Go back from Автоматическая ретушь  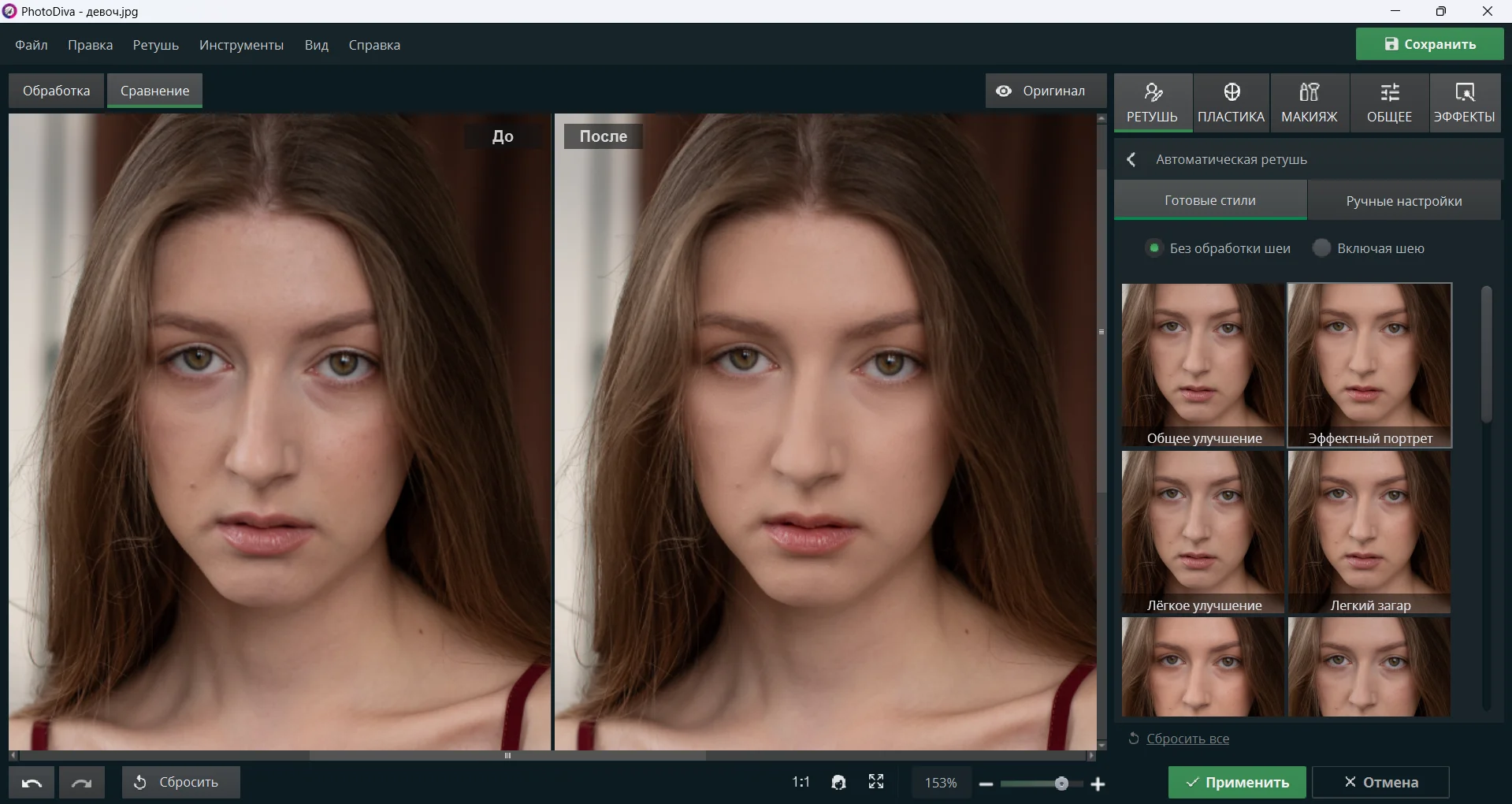(x=1131, y=159)
